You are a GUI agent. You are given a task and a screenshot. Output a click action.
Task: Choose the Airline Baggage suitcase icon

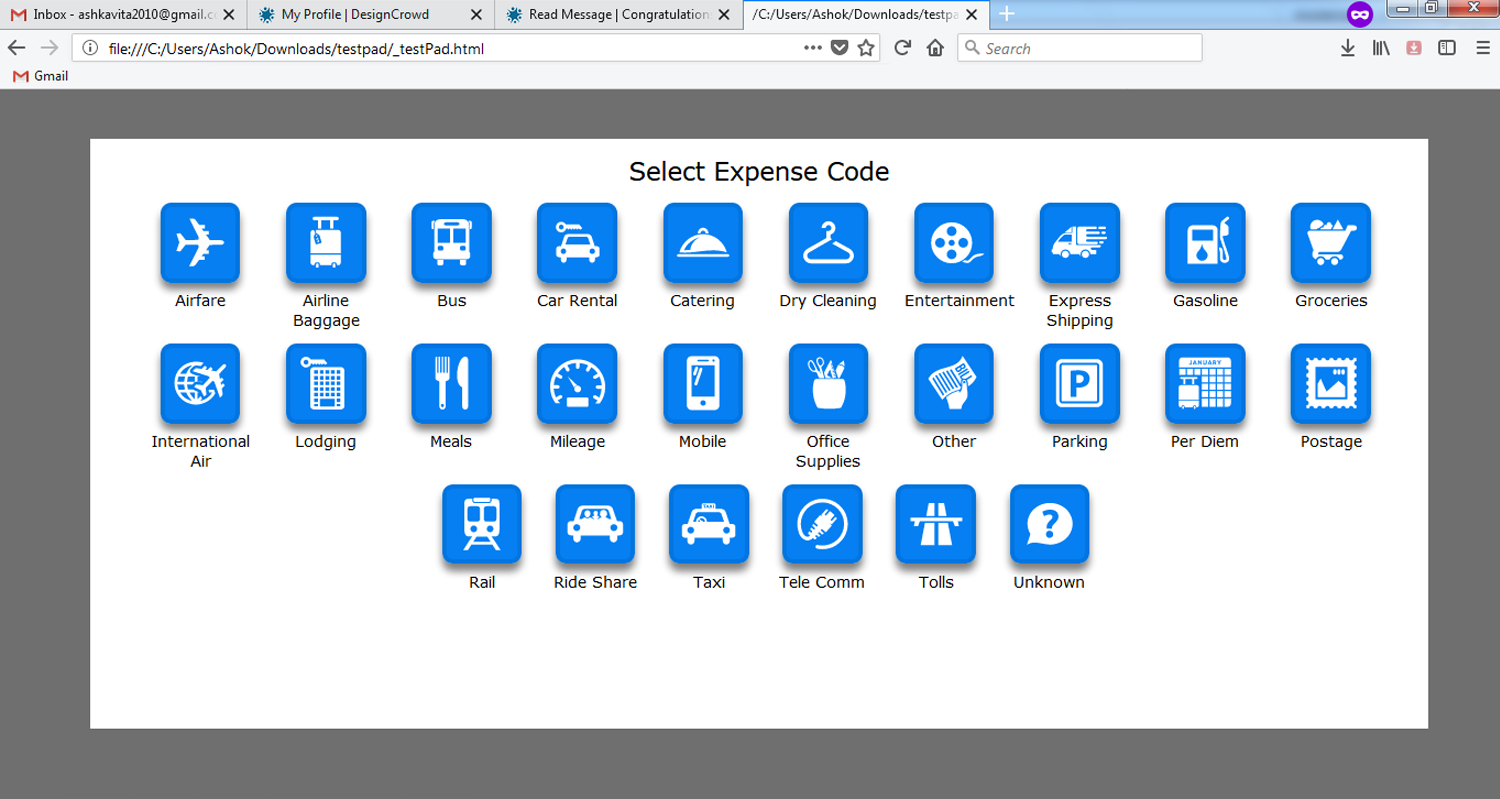[x=326, y=242]
